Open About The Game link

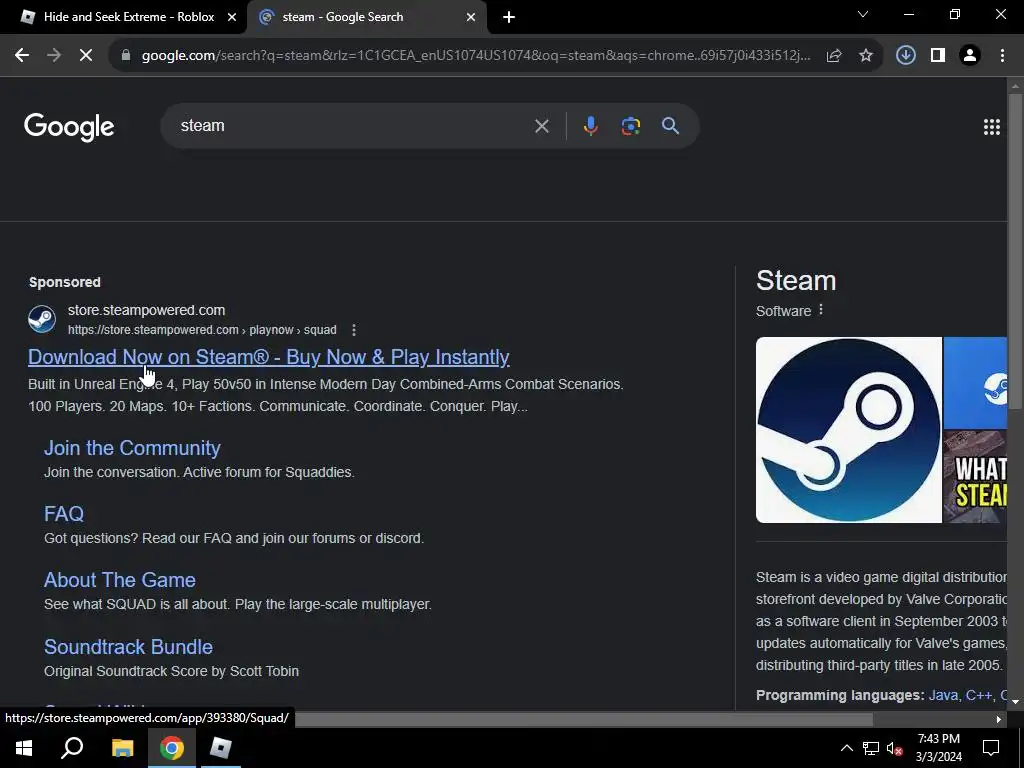click(120, 580)
